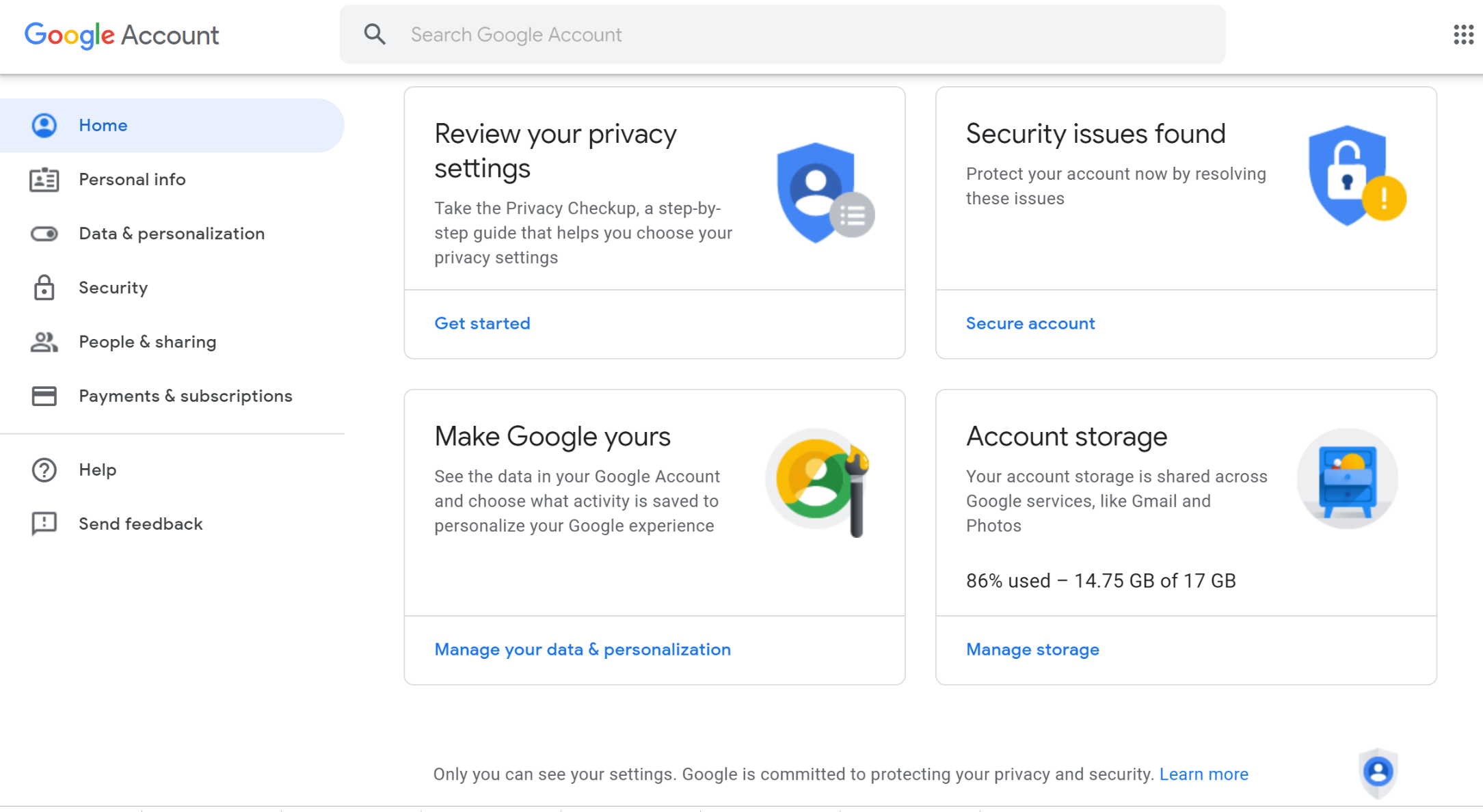Viewport: 1483px width, 812px height.
Task: Click the Security padlock icon in sidebar
Action: 44,288
